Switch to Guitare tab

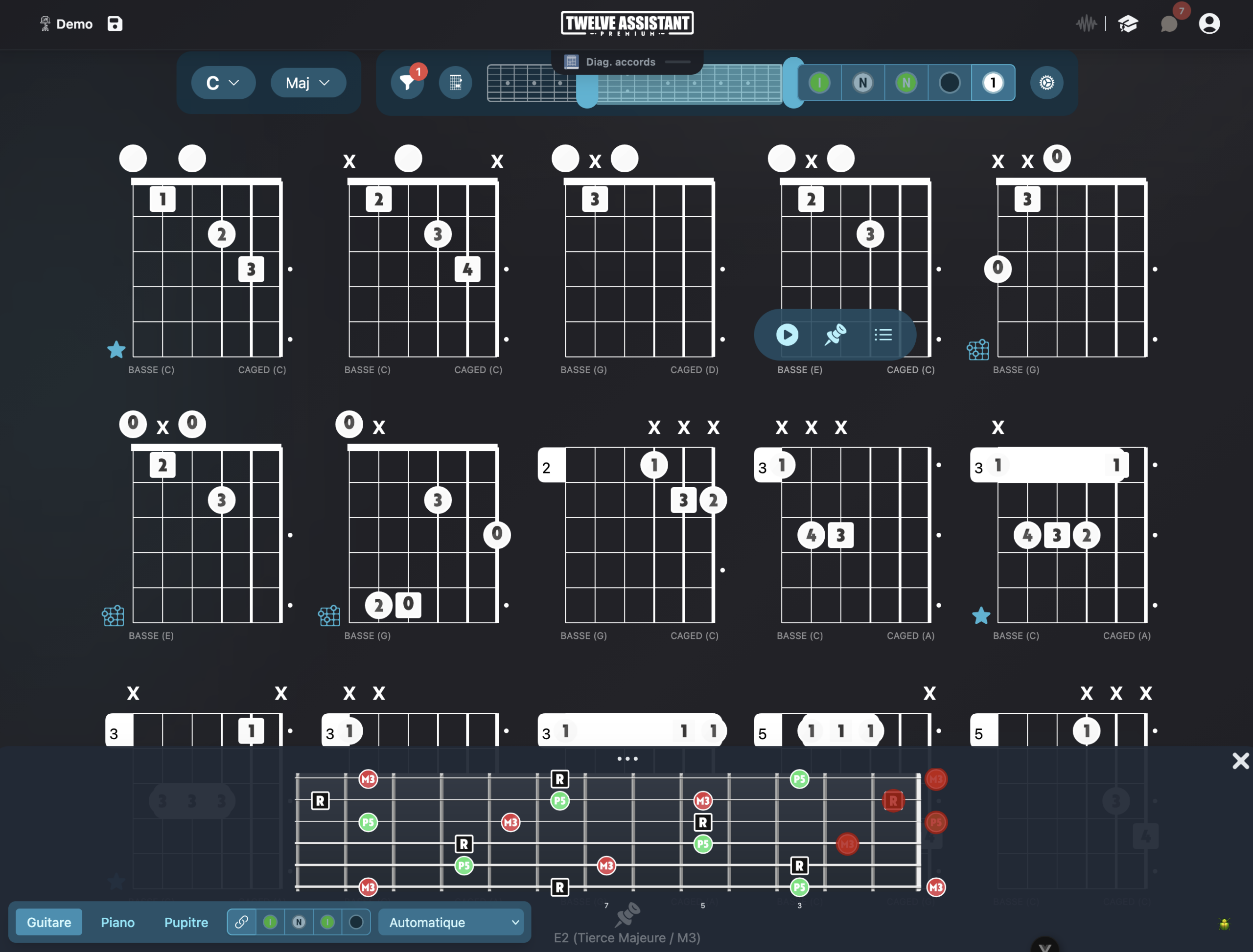click(49, 922)
